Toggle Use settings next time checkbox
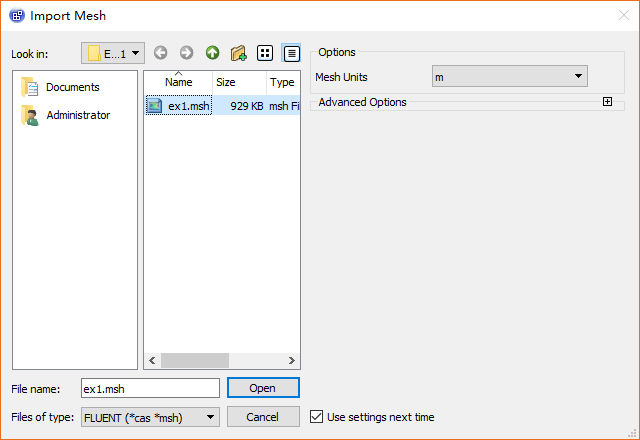This screenshot has width=640, height=440. 316,417
